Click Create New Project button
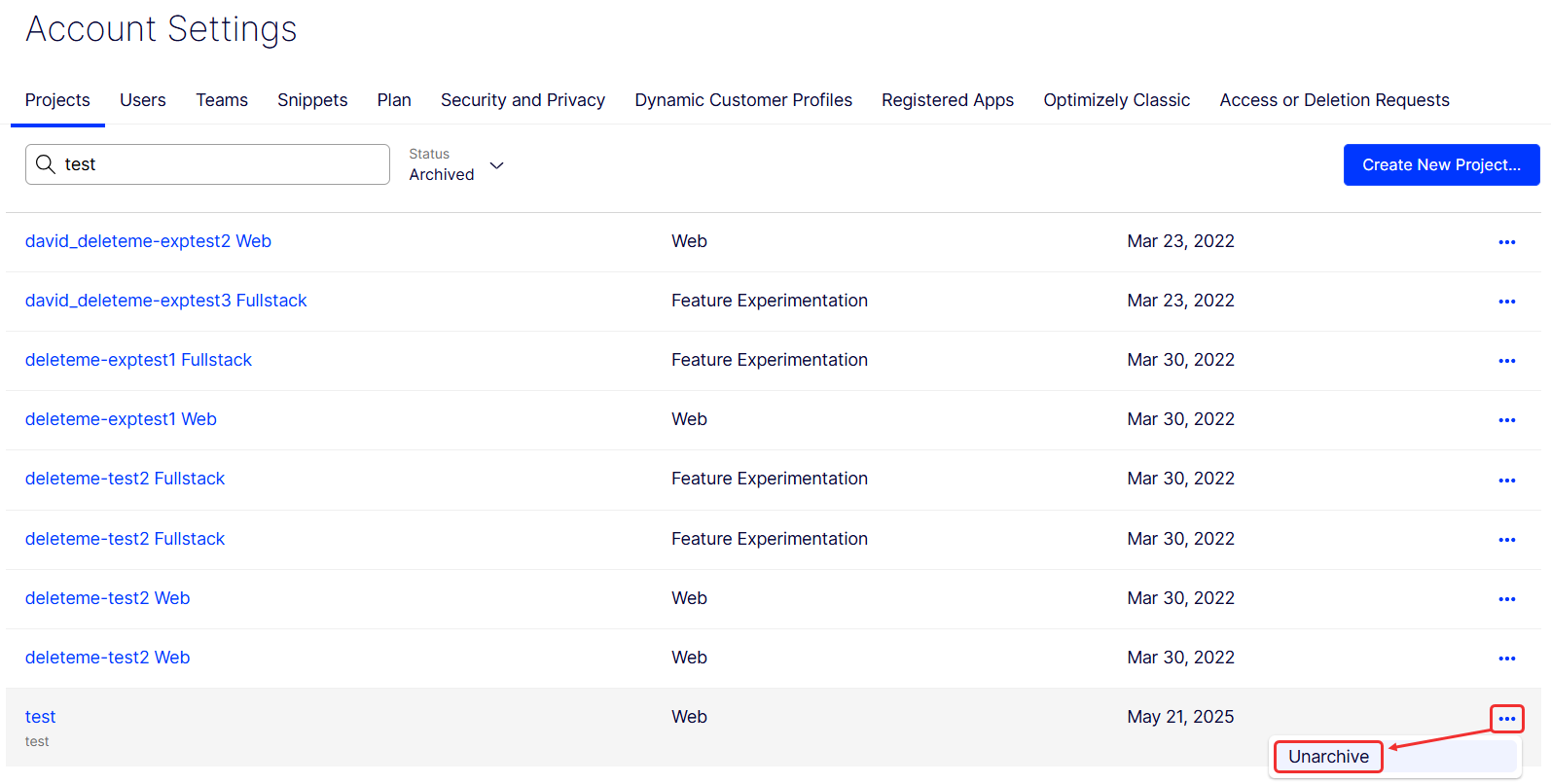This screenshot has height=784, width=1551. [1441, 164]
